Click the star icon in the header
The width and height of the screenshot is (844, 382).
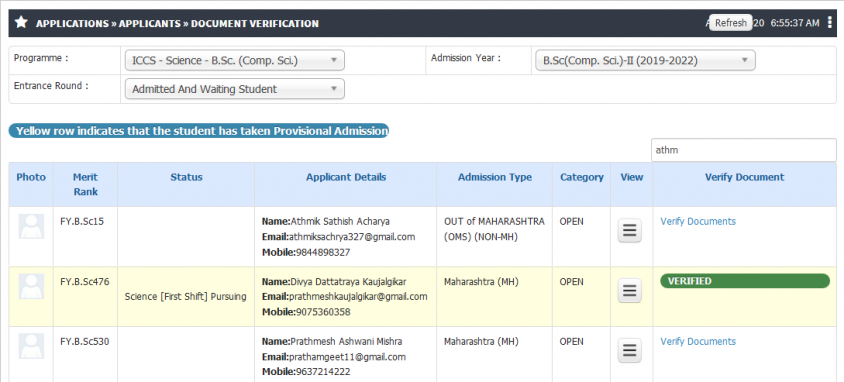click(21, 23)
